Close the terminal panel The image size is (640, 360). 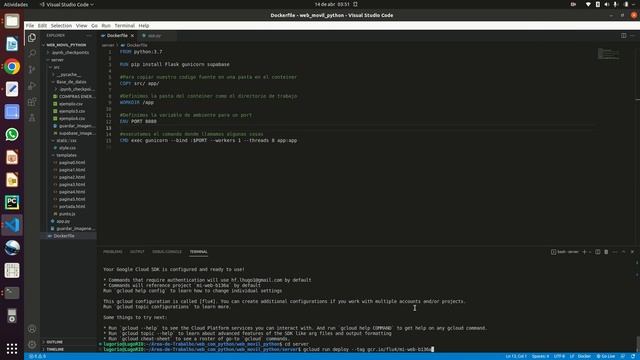(x=632, y=252)
